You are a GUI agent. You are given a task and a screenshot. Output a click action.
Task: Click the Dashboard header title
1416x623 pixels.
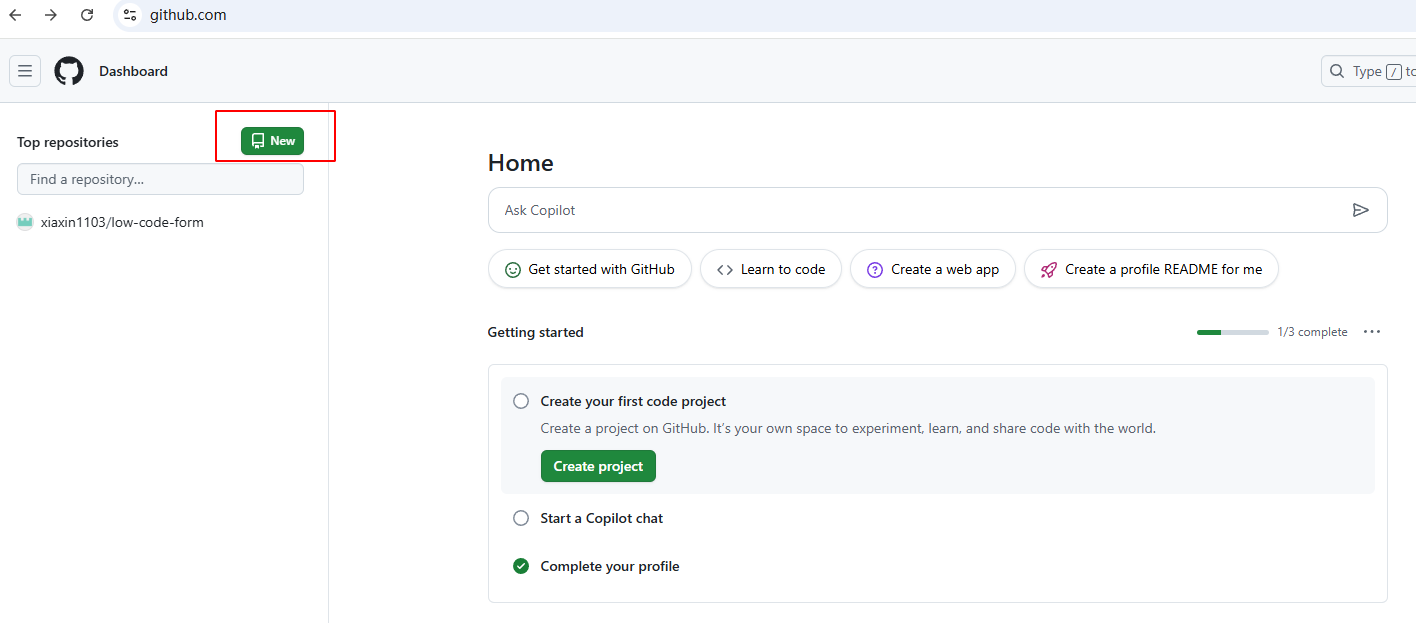[x=133, y=71]
